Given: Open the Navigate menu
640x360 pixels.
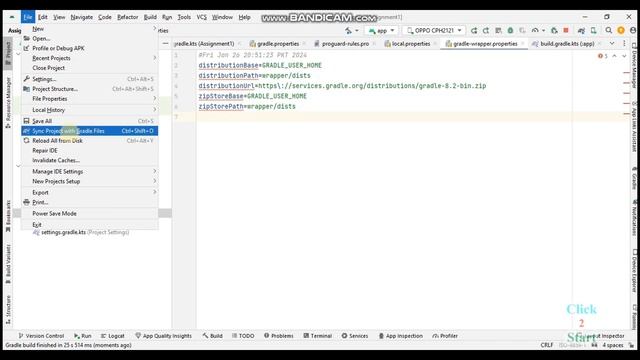Looking at the screenshot, I should (x=82, y=17).
